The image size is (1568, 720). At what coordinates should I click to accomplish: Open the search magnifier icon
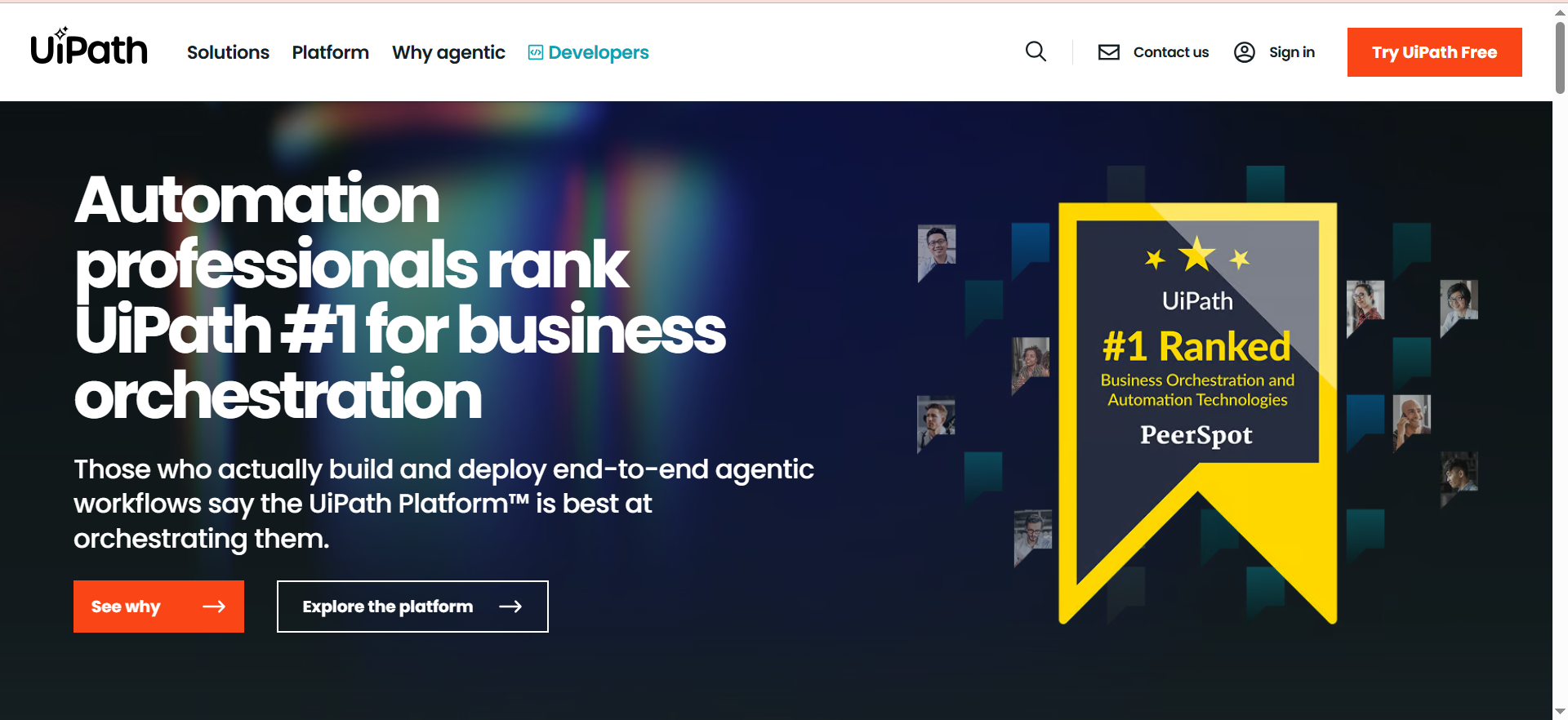[x=1036, y=51]
